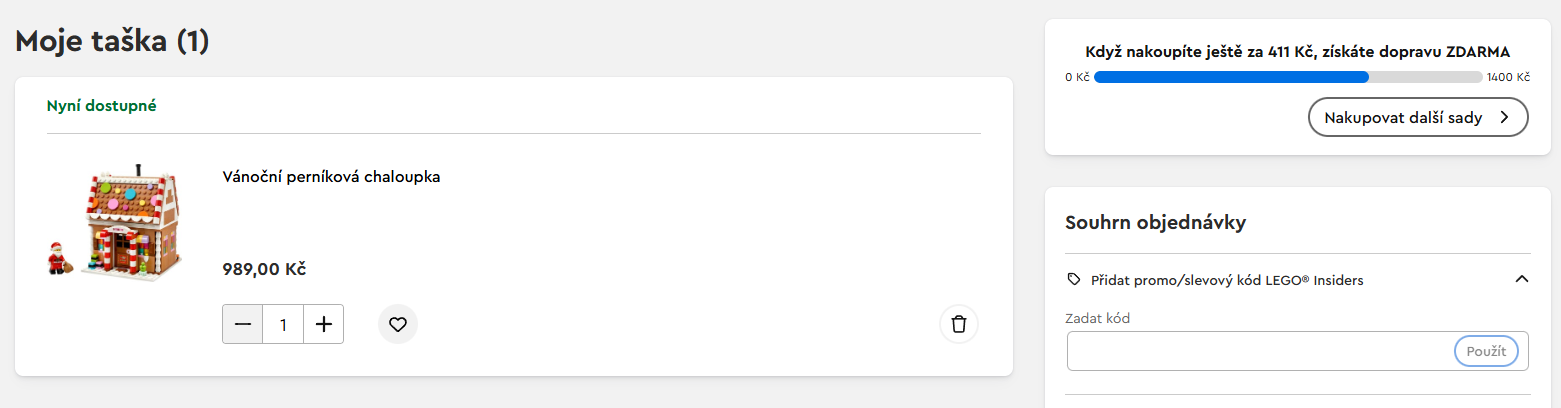The height and width of the screenshot is (408, 1561).
Task: Collapse promo code section using chevron arrow
Action: click(1522, 279)
